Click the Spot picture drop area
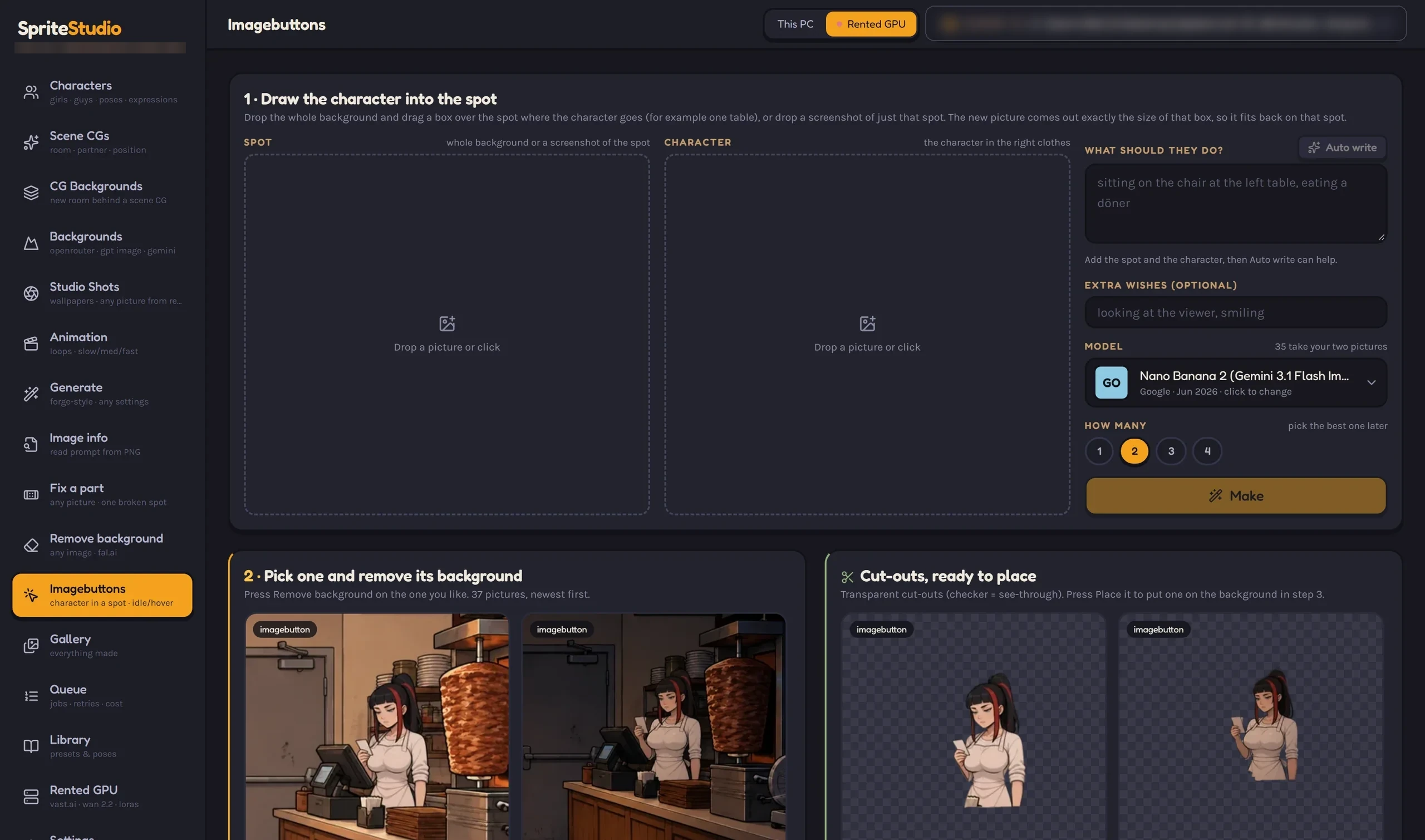The width and height of the screenshot is (1425, 840). click(x=447, y=335)
